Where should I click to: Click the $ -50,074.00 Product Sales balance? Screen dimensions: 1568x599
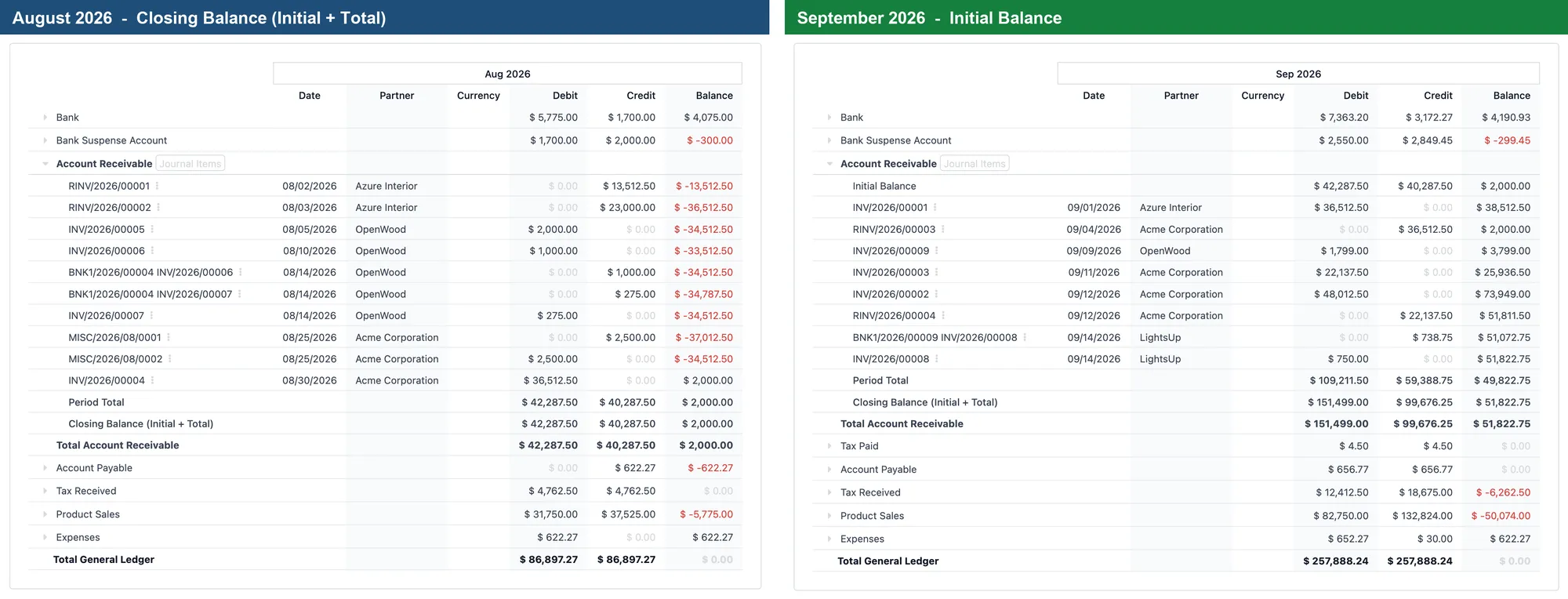coord(1501,516)
